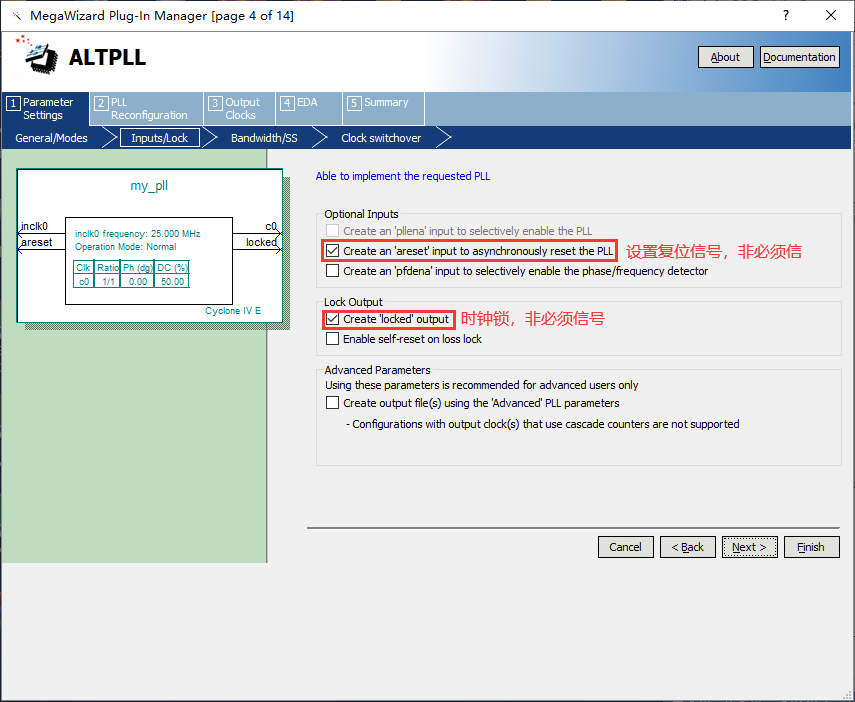
Task: Go to the EDA tab
Action: coord(306,102)
